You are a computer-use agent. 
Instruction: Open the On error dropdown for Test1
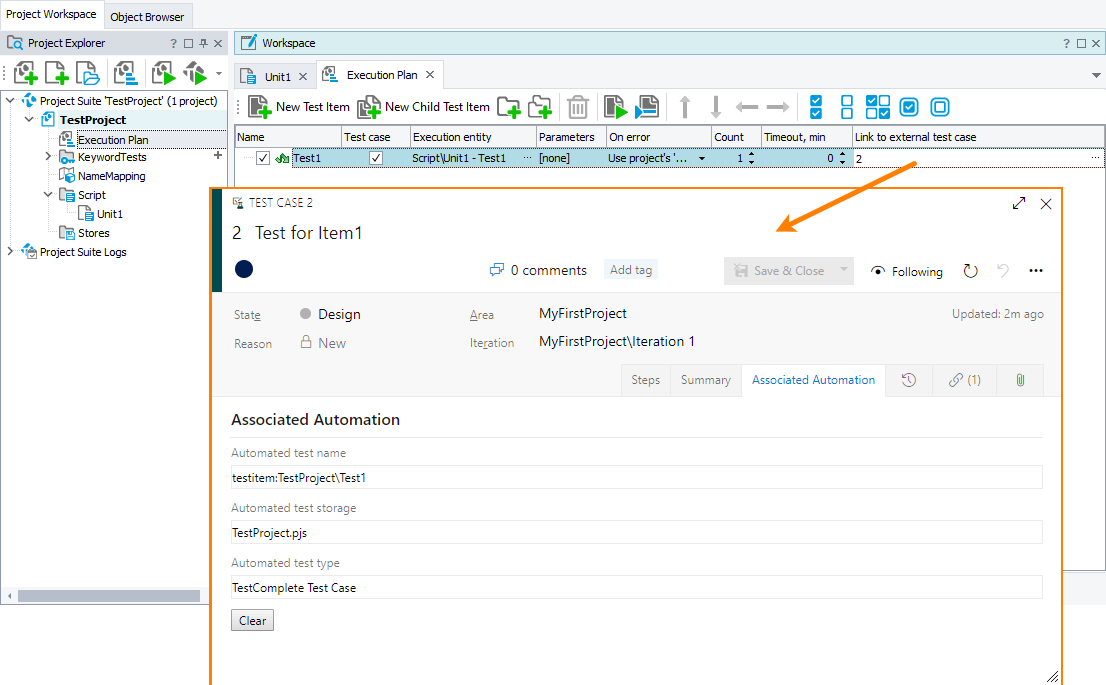701,157
